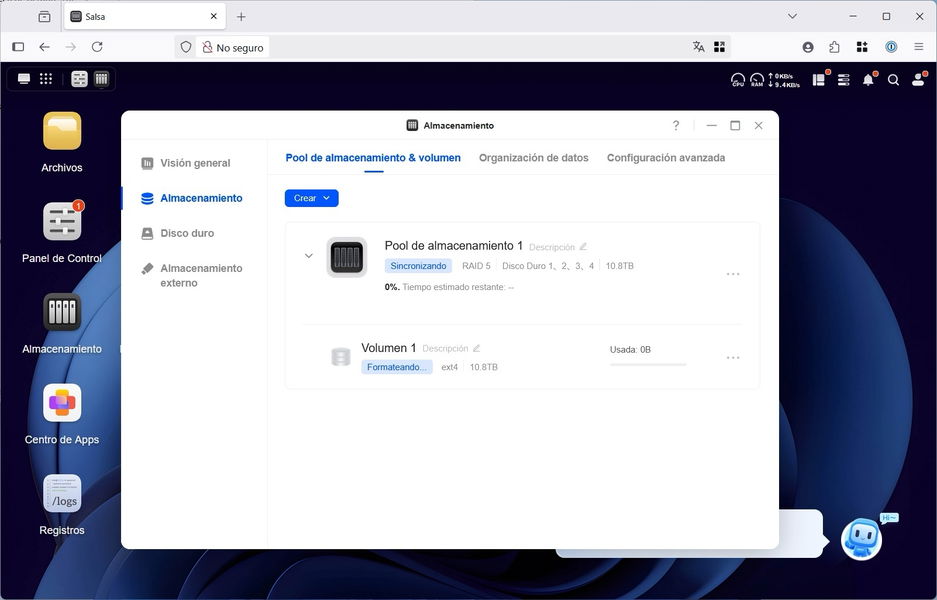937x600 pixels.
Task: Edit Pool de almacenamiento 1 description pencil
Action: [x=583, y=247]
